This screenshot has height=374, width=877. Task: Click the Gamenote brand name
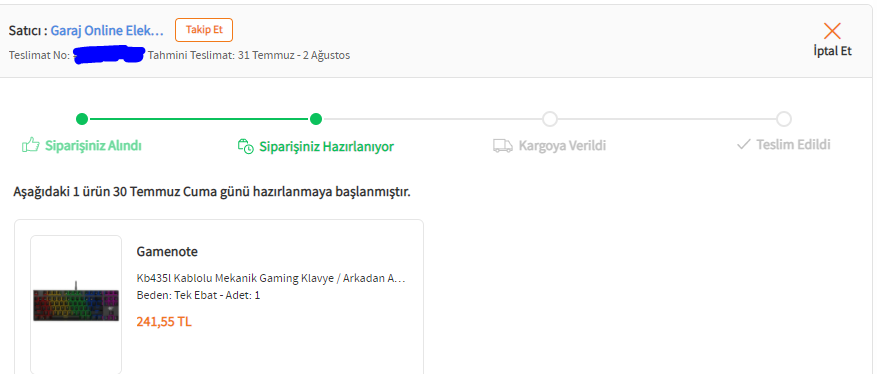click(x=167, y=252)
